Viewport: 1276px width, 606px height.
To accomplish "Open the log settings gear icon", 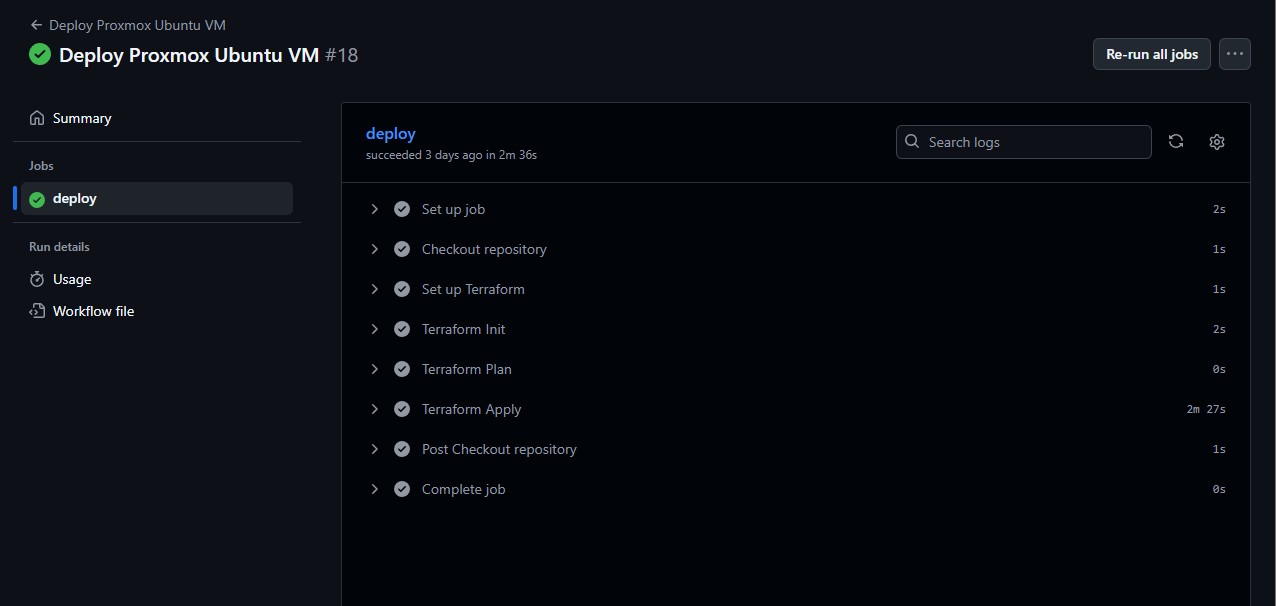I will 1216,141.
